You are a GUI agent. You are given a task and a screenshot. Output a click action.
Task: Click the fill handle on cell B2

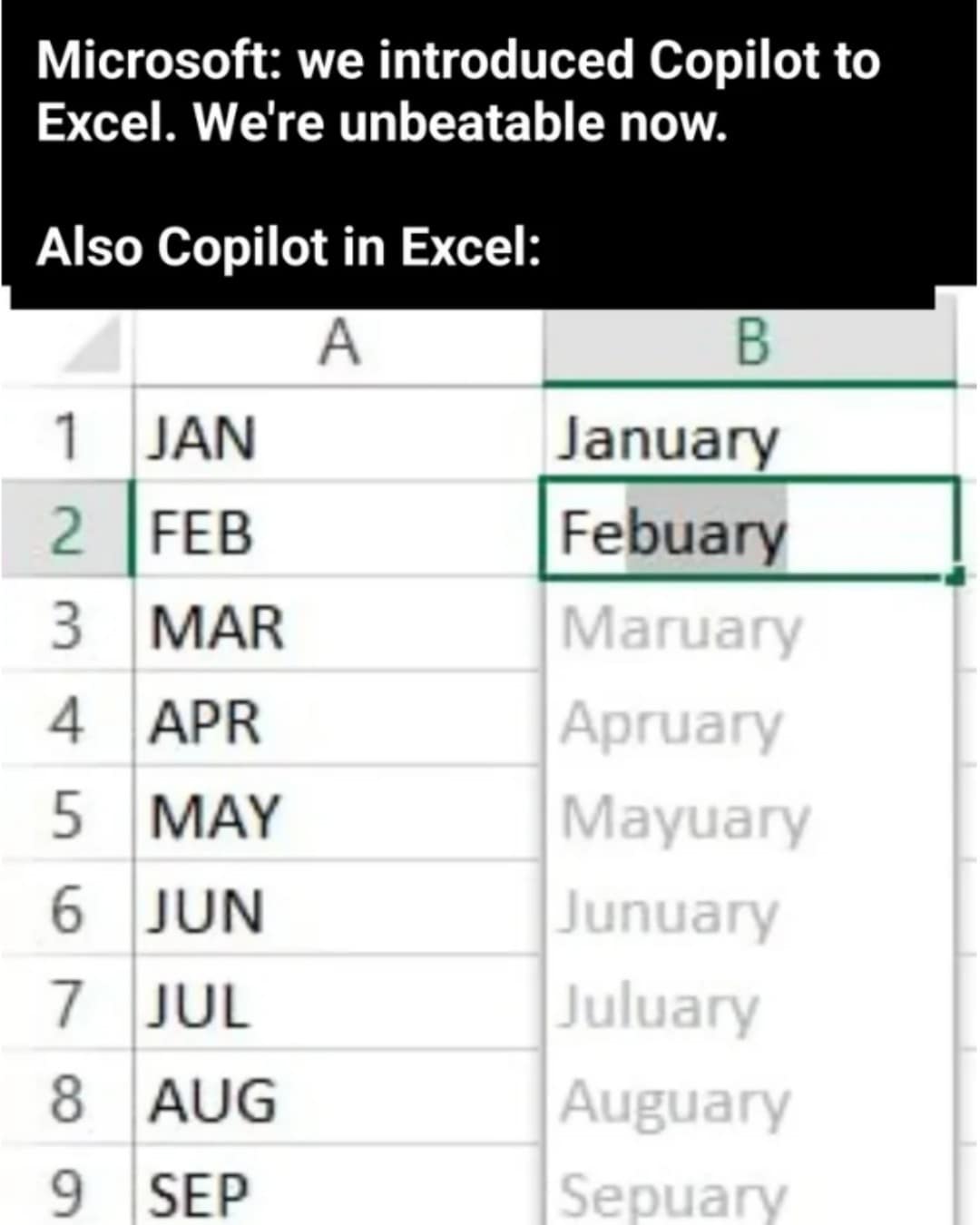pos(954,574)
